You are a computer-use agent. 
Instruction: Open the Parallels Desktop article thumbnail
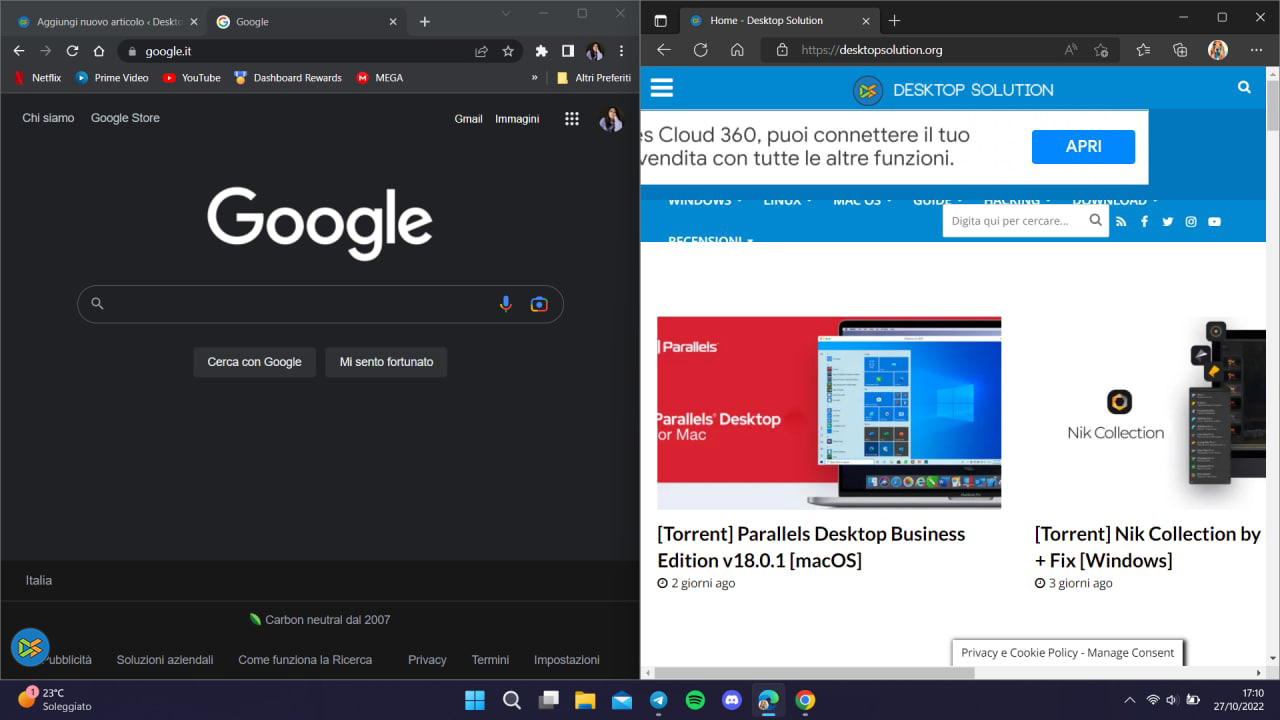829,413
